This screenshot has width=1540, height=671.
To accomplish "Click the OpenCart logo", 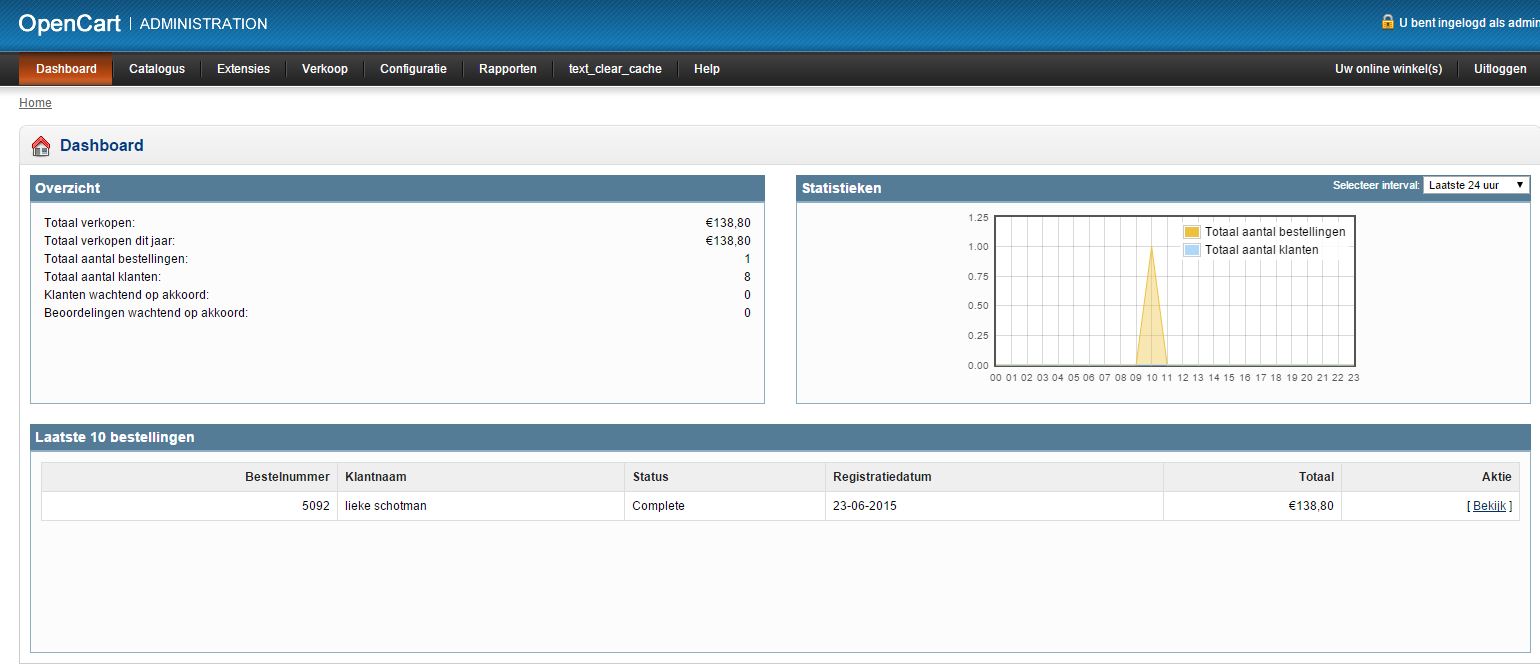I will [69, 24].
